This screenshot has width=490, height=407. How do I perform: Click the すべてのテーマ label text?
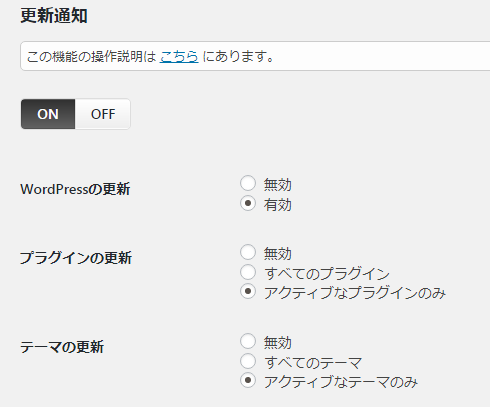(x=313, y=362)
